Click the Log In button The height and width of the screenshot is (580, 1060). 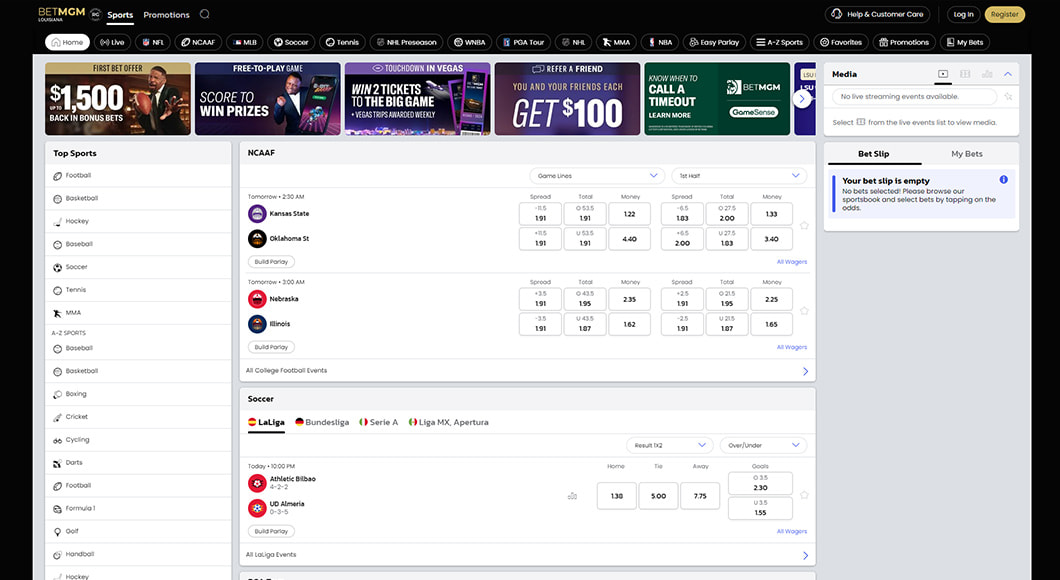click(963, 14)
